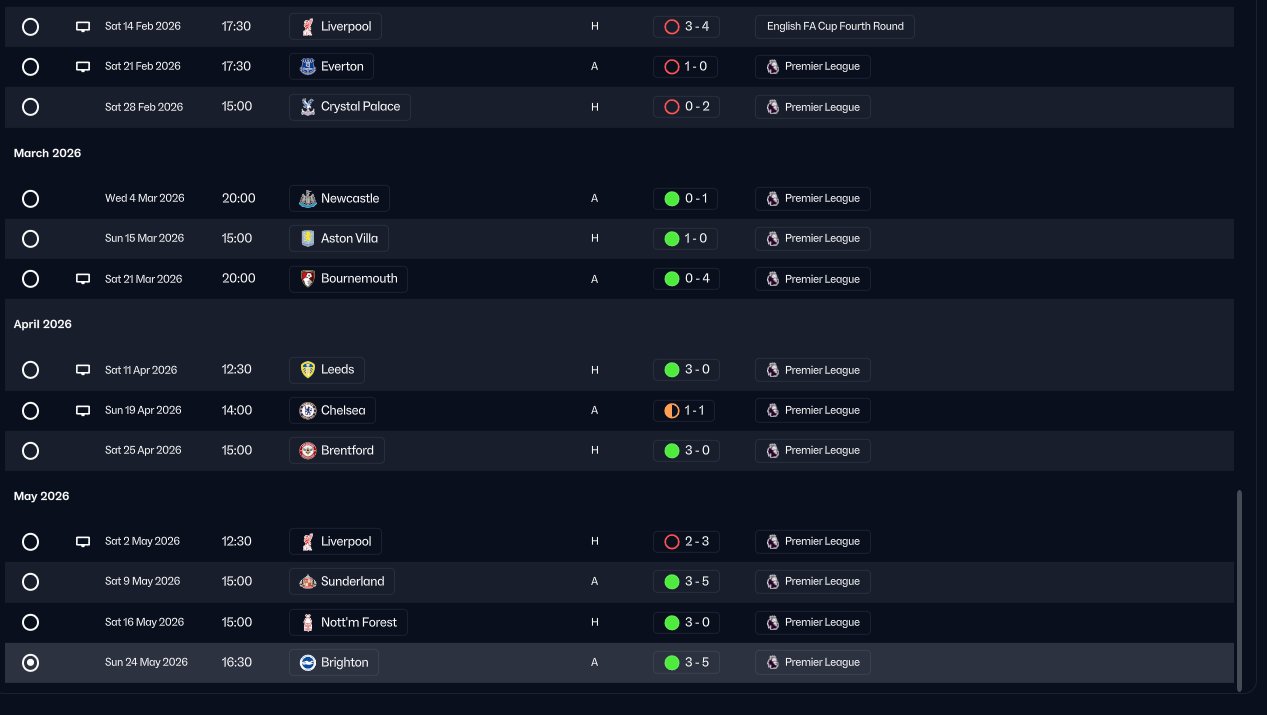This screenshot has width=1267, height=715.
Task: Click the green win indicator for Sunderland
Action: click(x=672, y=581)
